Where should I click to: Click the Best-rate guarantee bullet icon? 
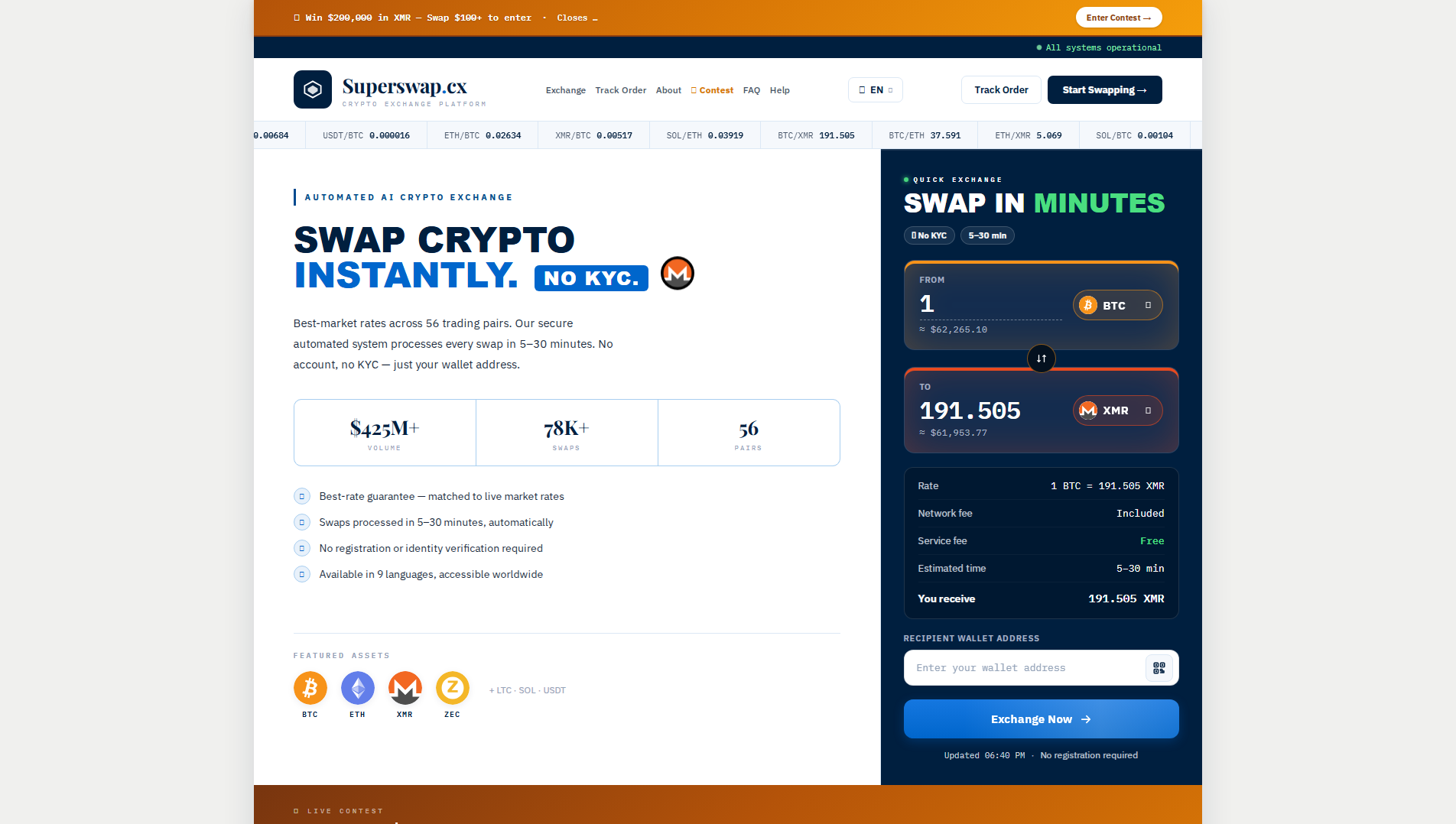302,496
